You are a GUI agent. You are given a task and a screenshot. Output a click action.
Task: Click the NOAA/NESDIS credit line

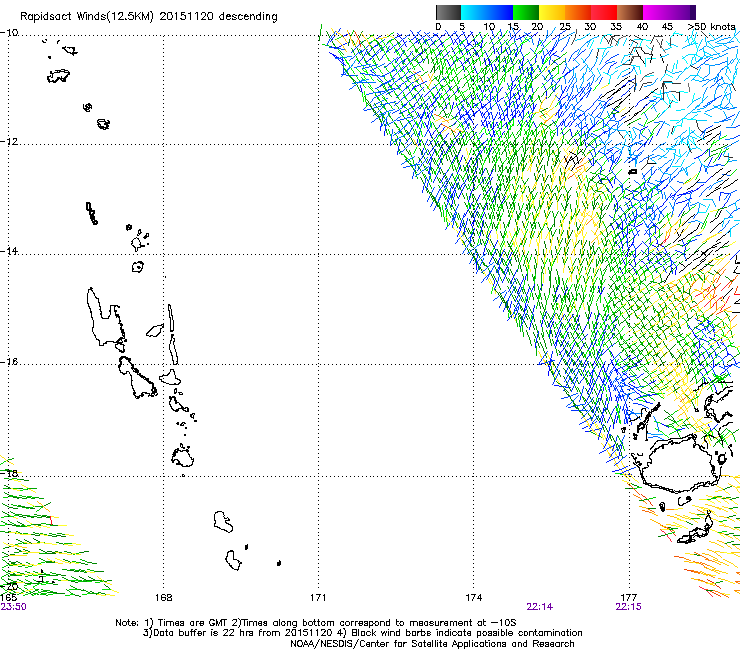(432, 644)
